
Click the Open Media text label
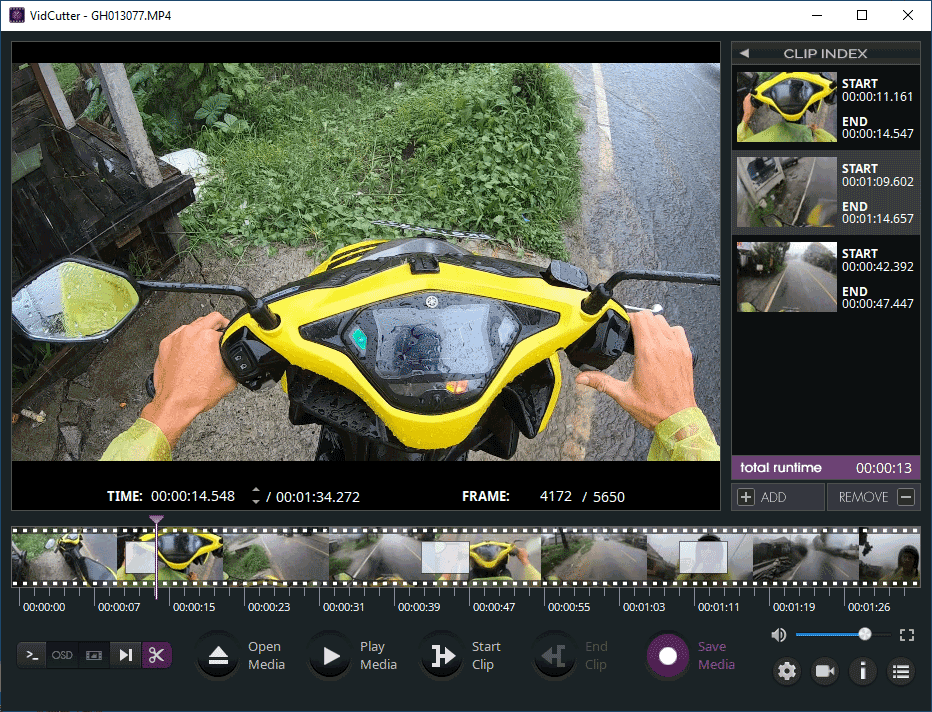click(266, 656)
